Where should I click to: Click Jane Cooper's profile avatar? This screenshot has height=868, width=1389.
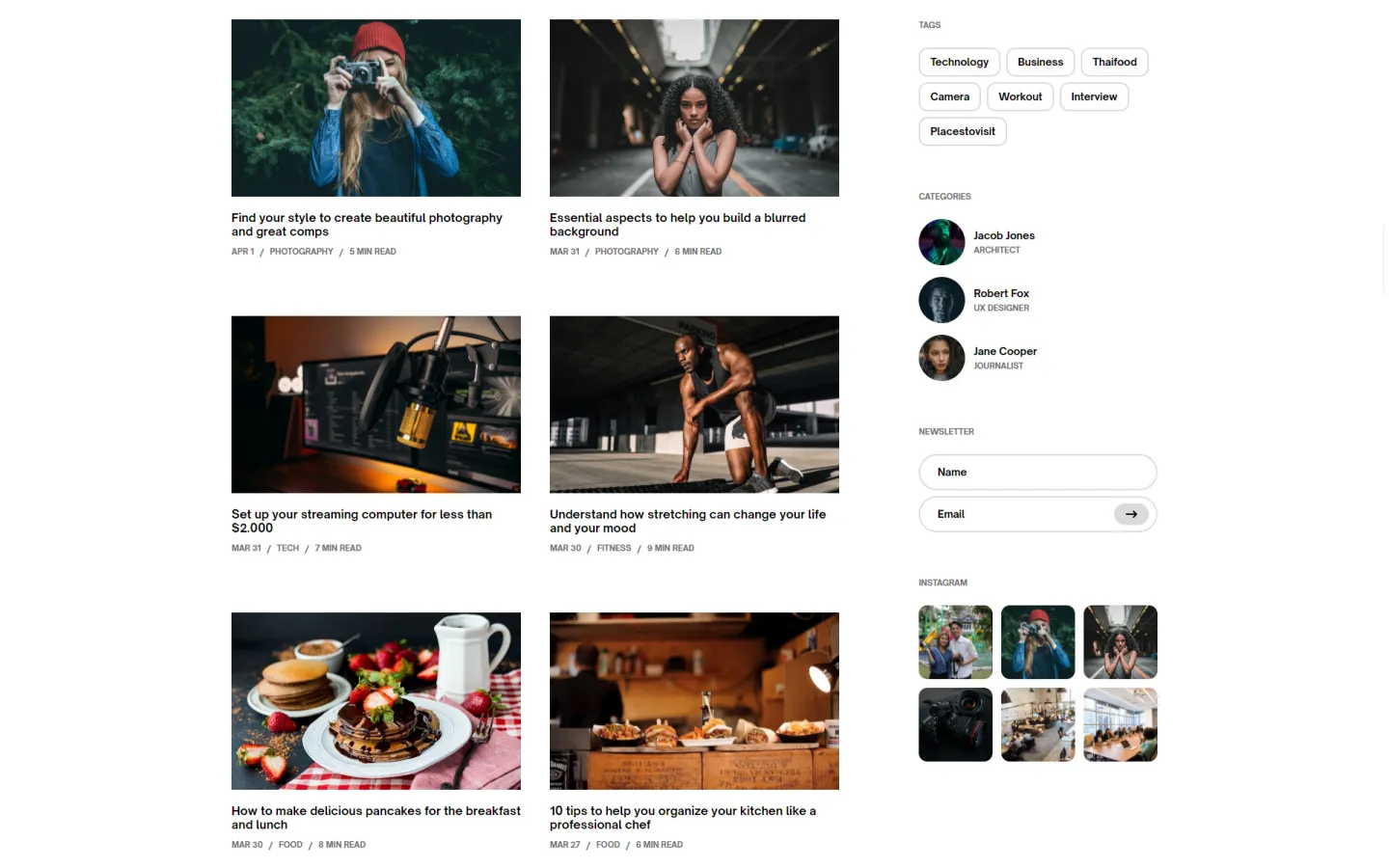pyautogui.click(x=941, y=358)
